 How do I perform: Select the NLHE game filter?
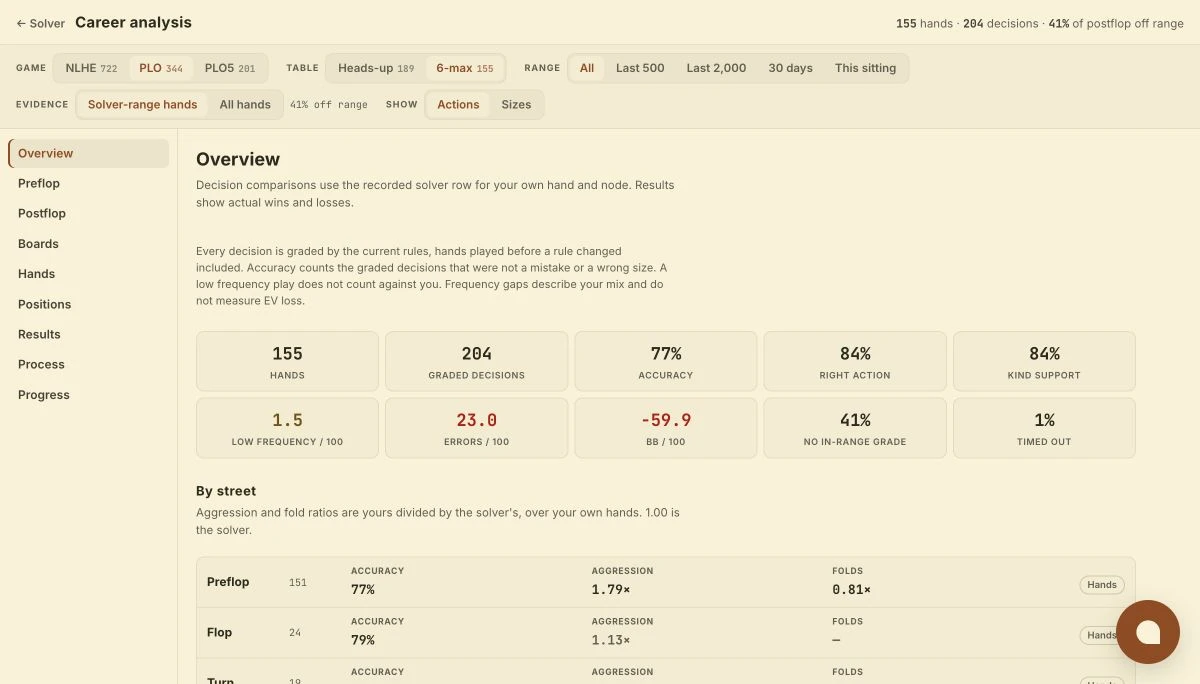(x=91, y=68)
